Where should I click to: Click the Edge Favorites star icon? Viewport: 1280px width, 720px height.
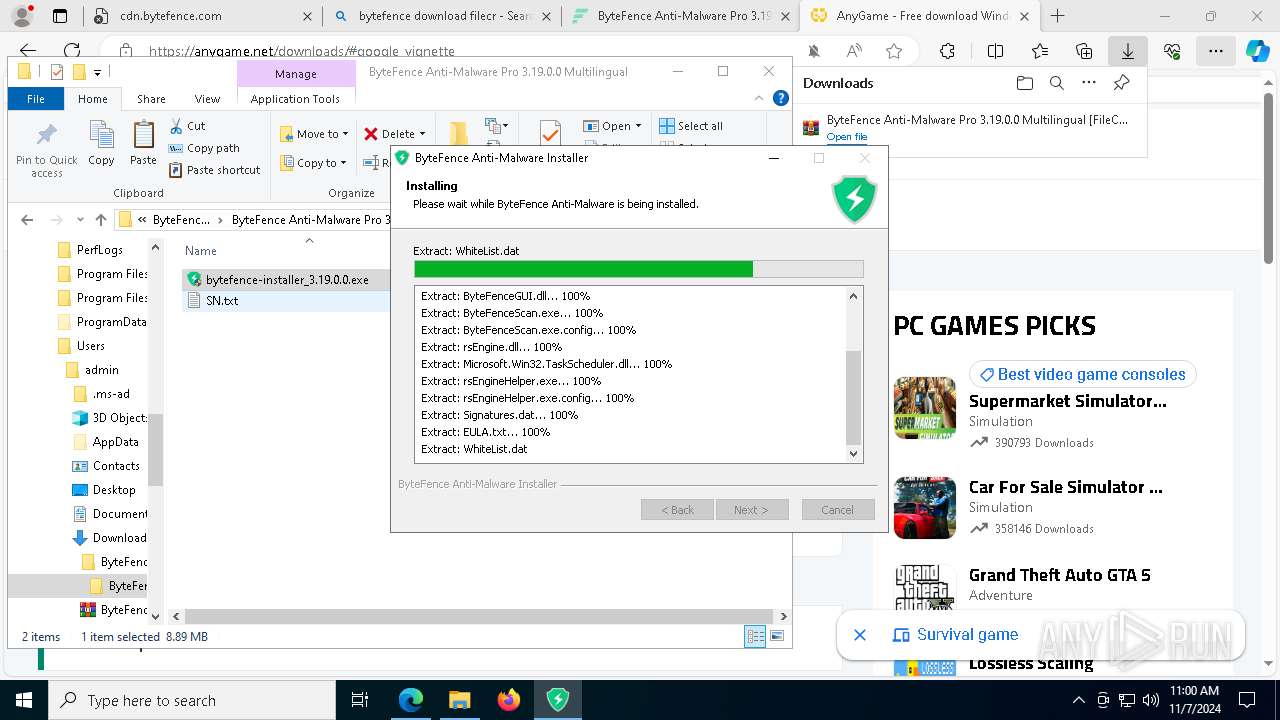(x=894, y=51)
